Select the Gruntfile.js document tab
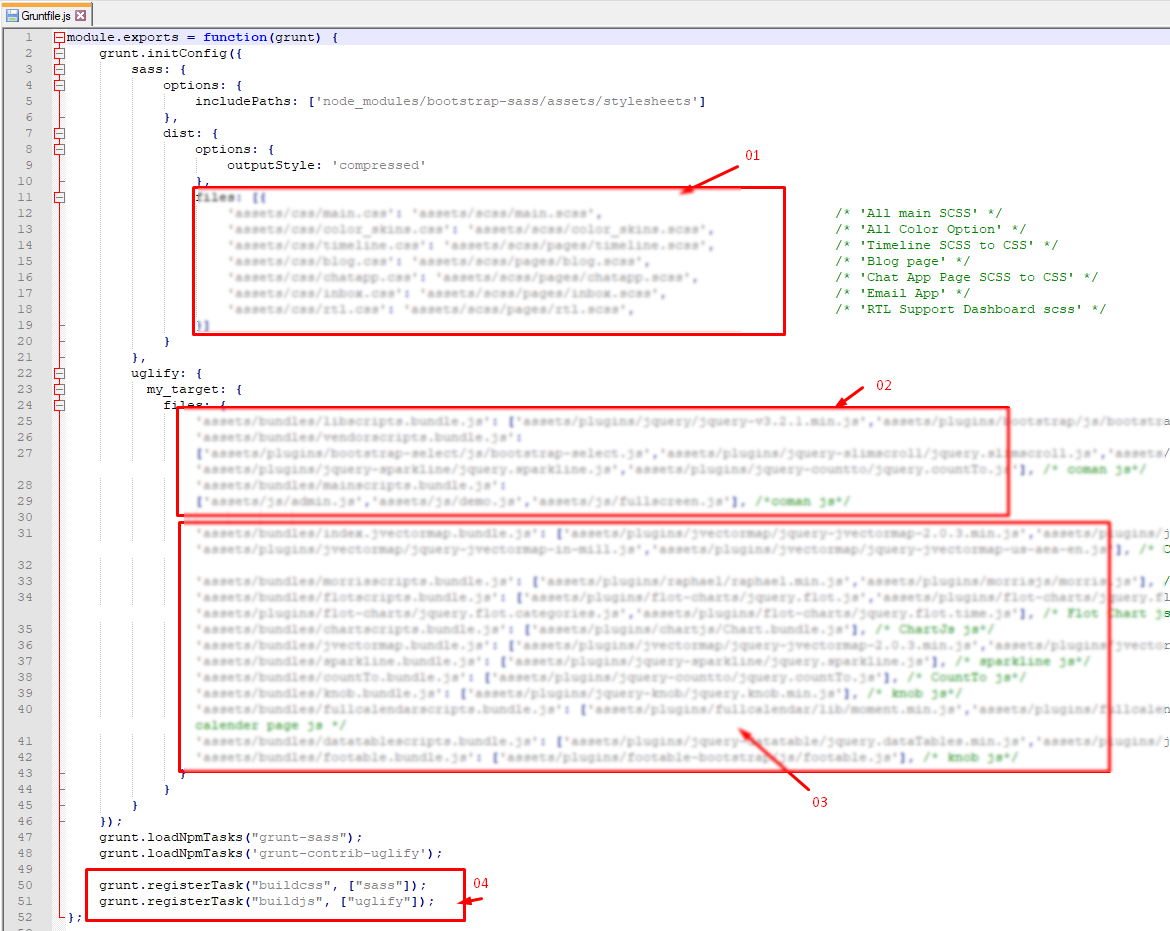 pyautogui.click(x=46, y=16)
